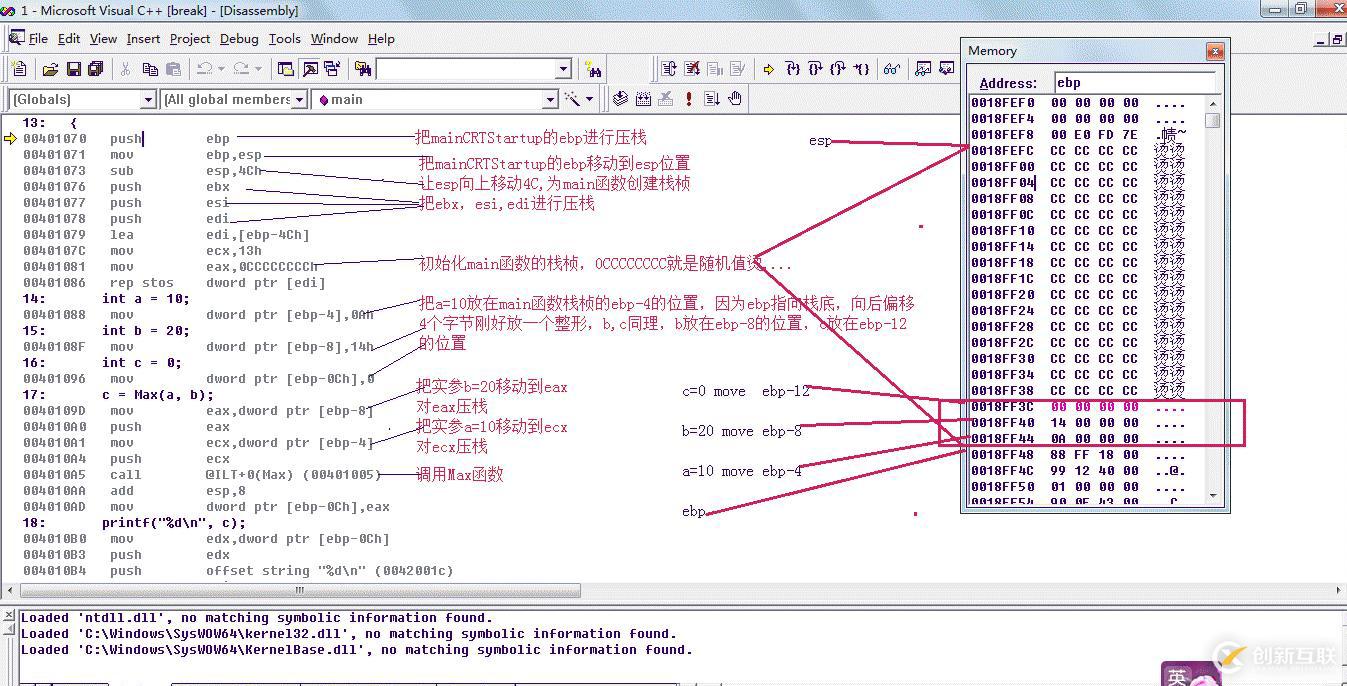Click the Redo arrow icon
1347x686 pixels.
(x=241, y=69)
